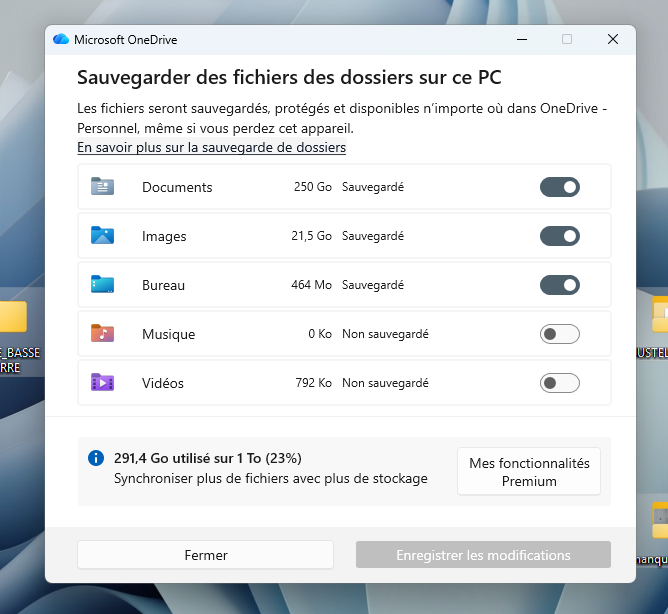Click the 'Vidéos' folder label
Viewport: 668px width, 614px height.
click(x=163, y=383)
